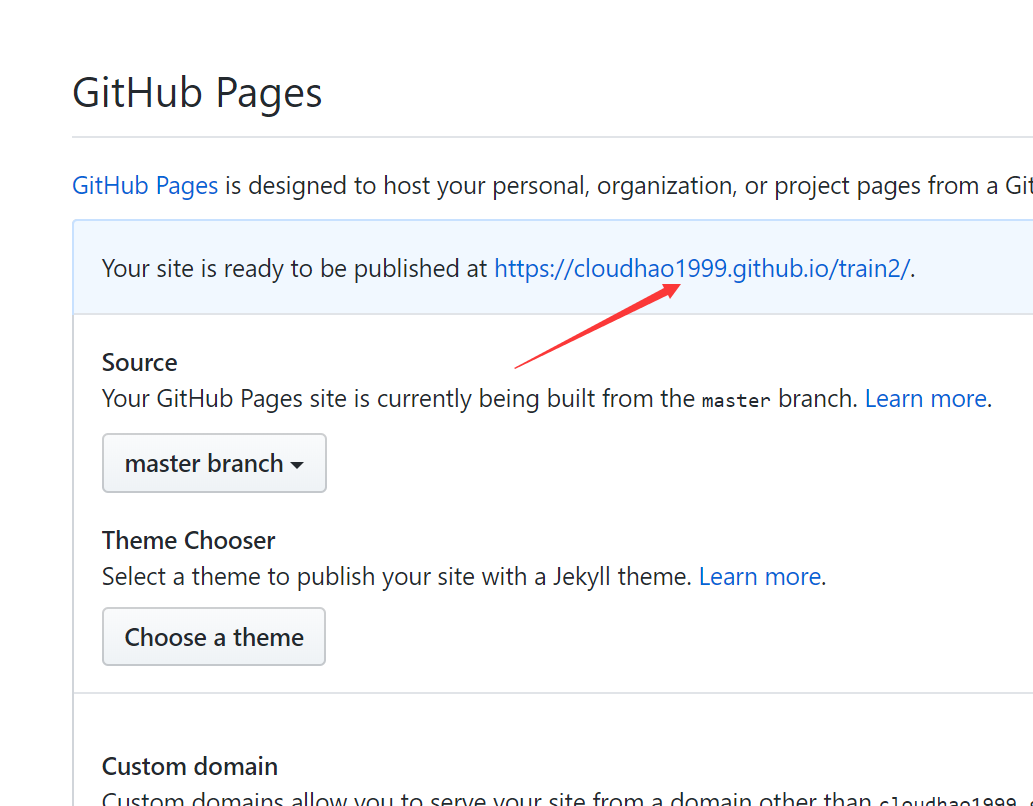The image size is (1033, 806).
Task: Open the master branch source dropdown
Action: 214,463
